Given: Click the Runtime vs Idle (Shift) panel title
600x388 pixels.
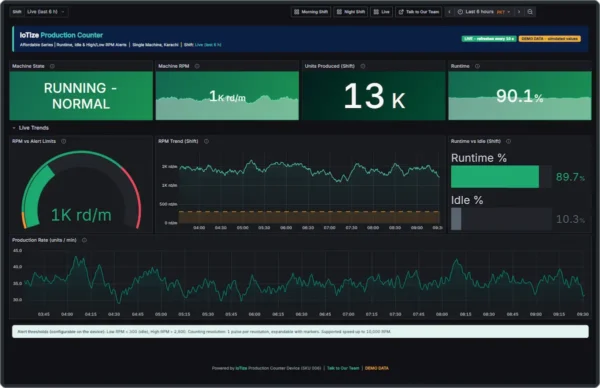Looking at the screenshot, I should click(476, 141).
